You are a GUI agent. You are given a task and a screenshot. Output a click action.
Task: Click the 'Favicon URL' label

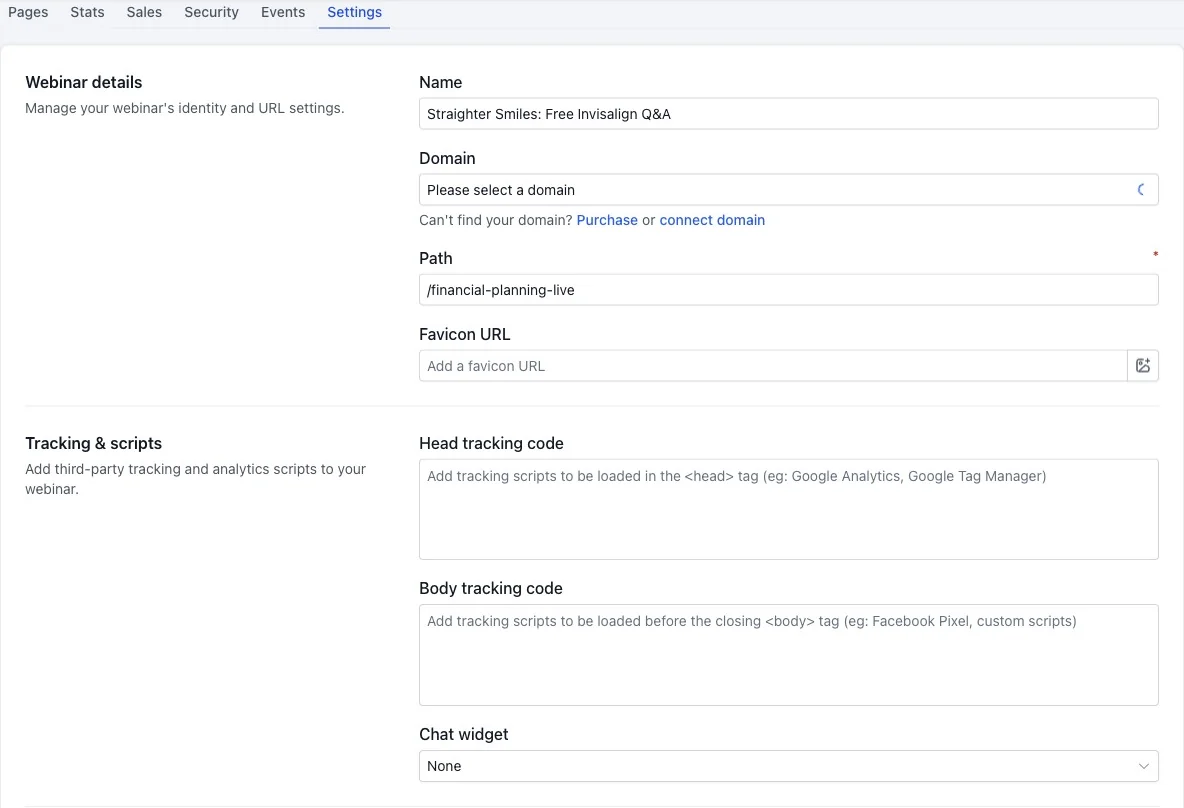[464, 334]
